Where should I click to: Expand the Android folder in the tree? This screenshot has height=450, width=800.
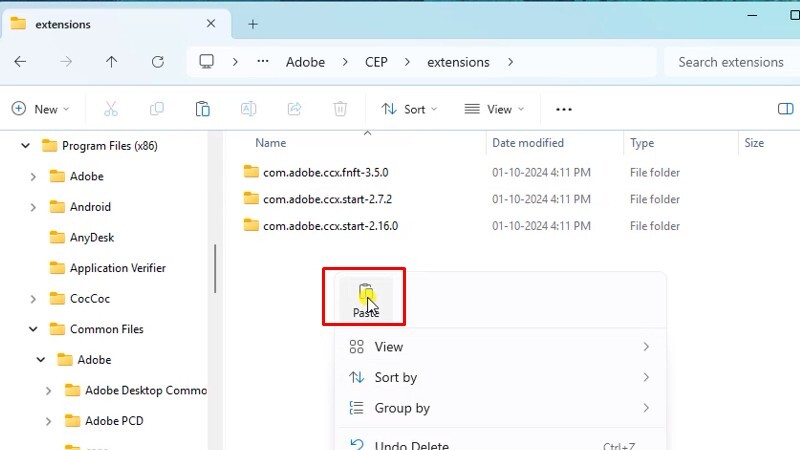[33, 207]
